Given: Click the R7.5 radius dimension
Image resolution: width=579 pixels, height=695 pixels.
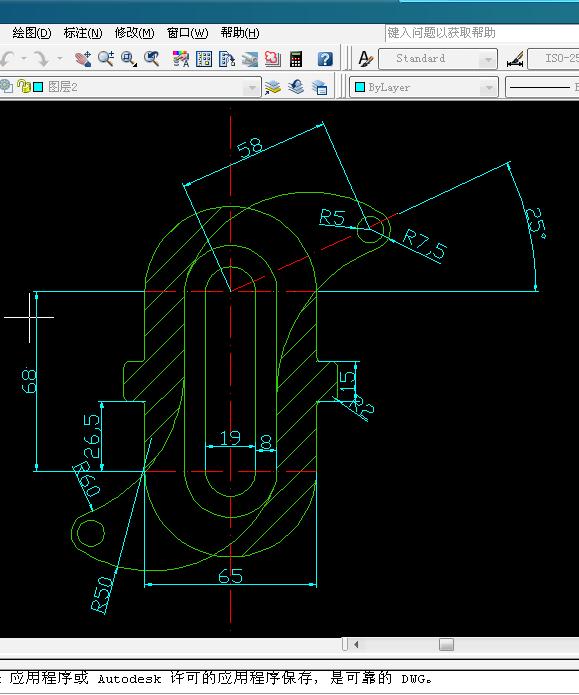Looking at the screenshot, I should pos(425,244).
